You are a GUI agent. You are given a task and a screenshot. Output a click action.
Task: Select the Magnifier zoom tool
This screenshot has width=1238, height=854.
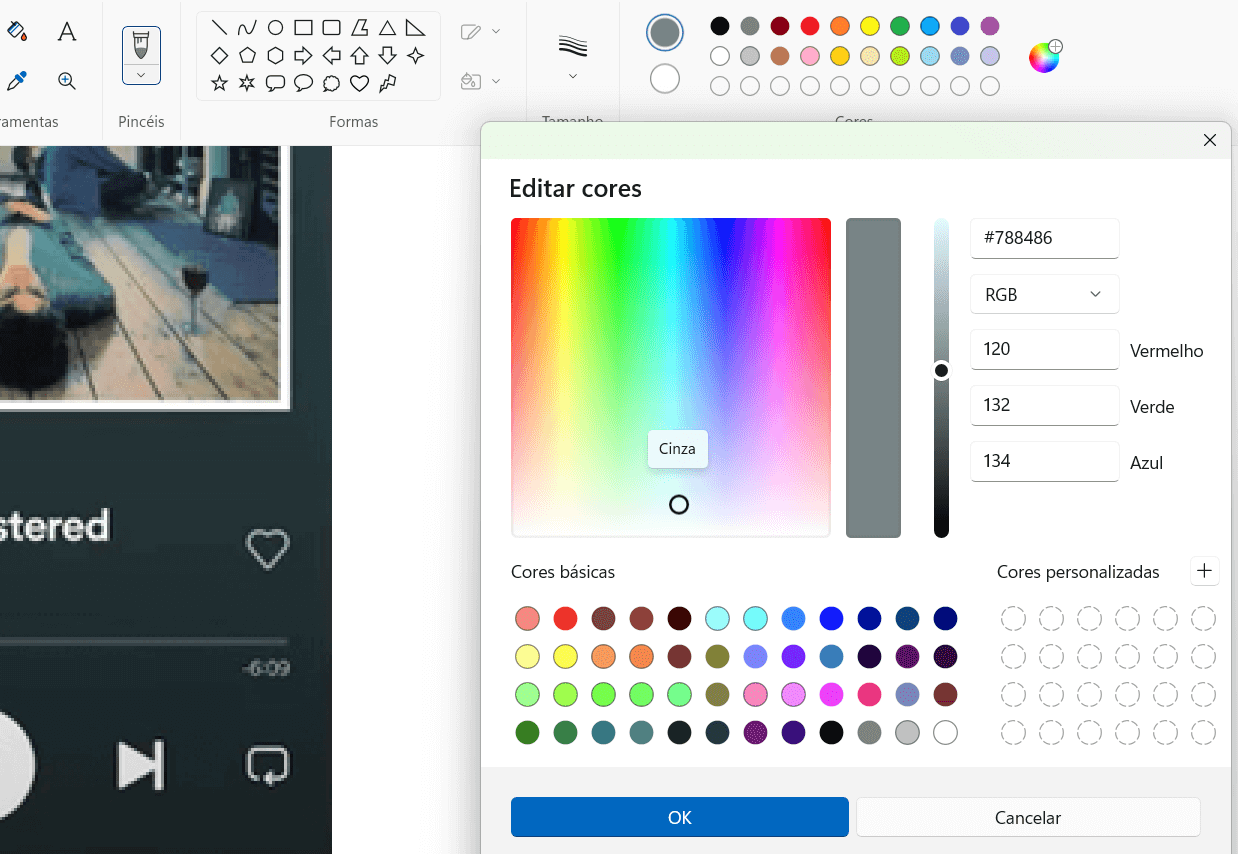[67, 81]
